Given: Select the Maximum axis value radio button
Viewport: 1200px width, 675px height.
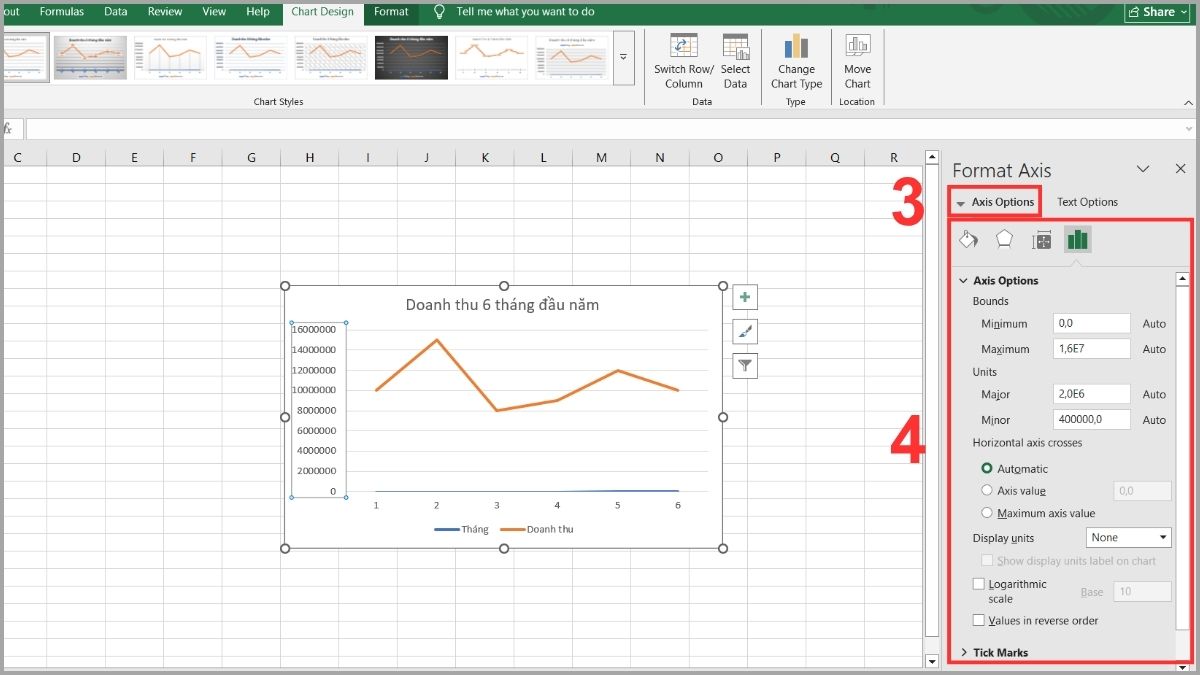Looking at the screenshot, I should (x=987, y=513).
